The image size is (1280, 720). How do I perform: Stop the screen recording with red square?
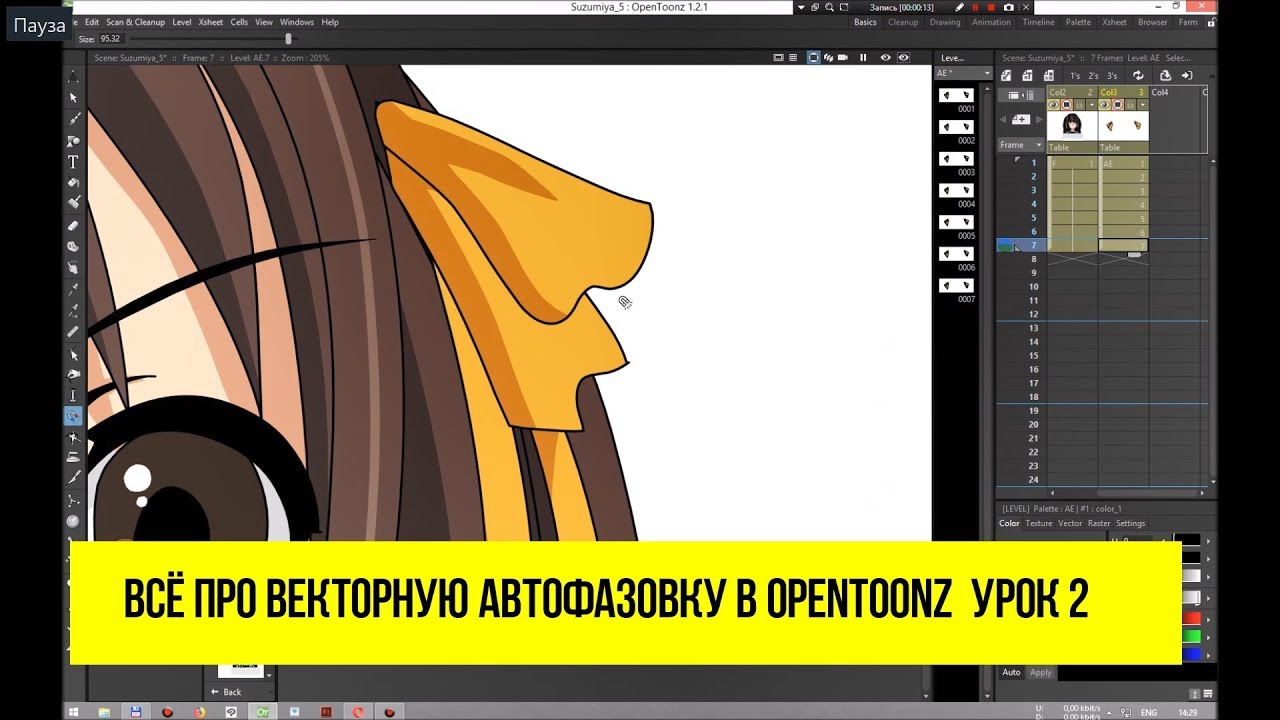click(991, 7)
